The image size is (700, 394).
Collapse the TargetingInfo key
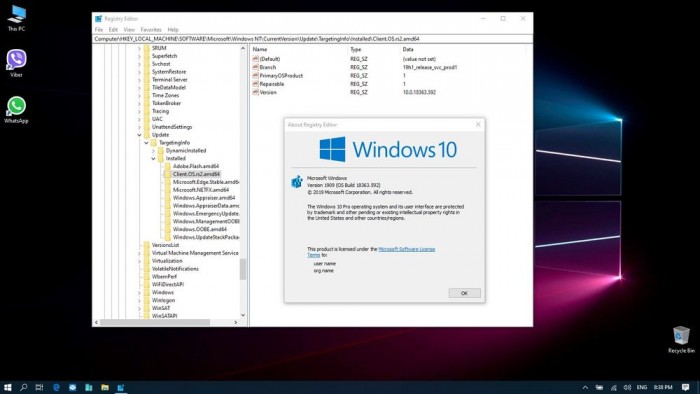tap(146, 143)
